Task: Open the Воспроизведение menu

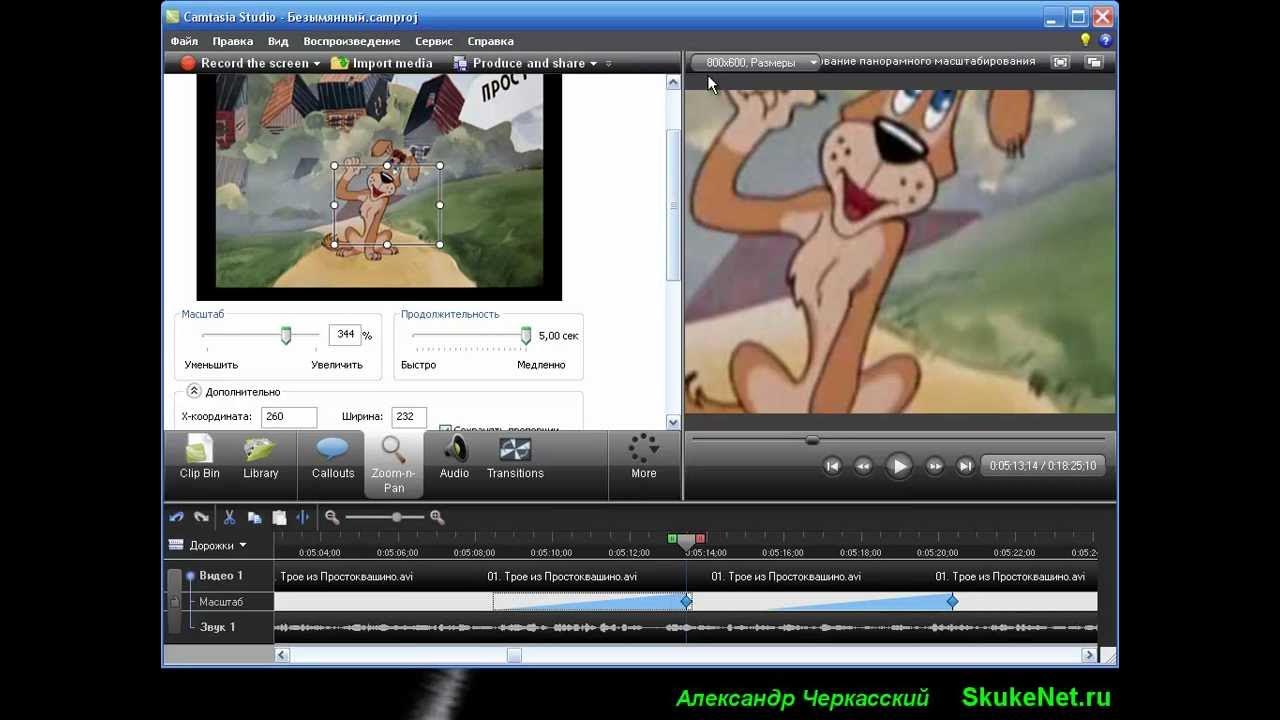Action: pos(352,41)
